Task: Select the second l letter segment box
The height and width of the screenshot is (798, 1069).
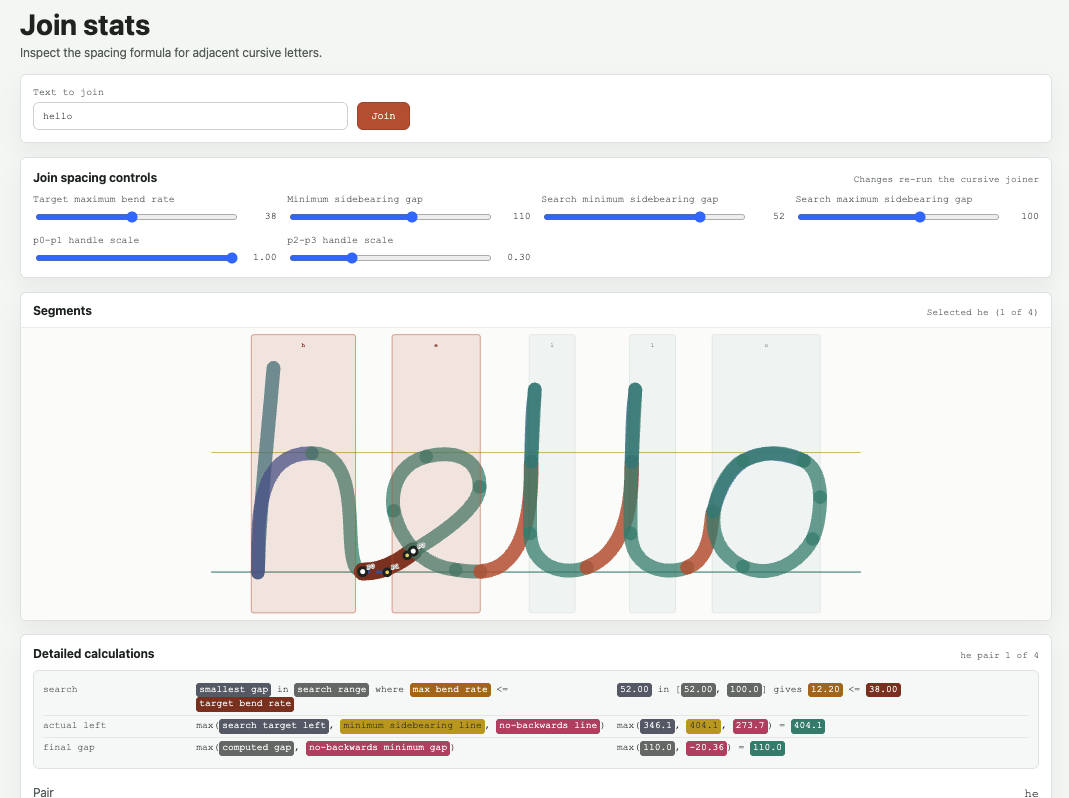Action: [652, 473]
